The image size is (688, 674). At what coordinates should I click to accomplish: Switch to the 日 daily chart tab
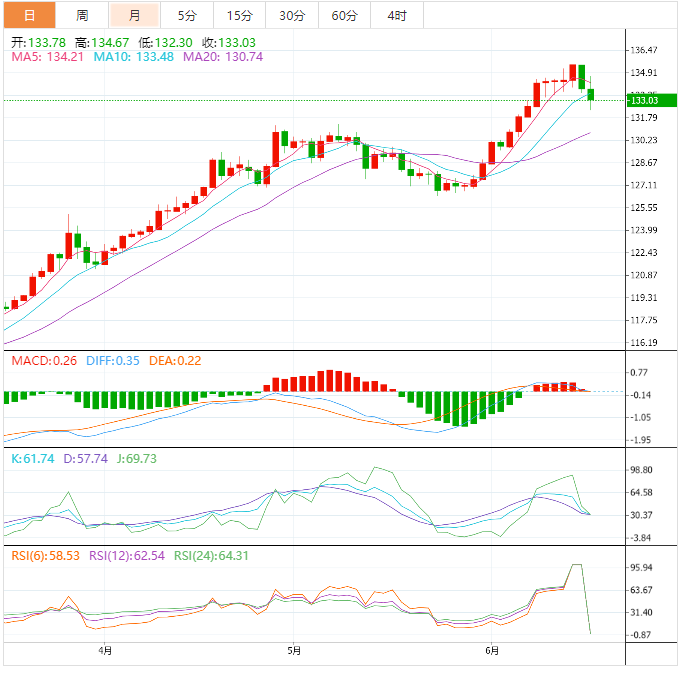click(28, 15)
